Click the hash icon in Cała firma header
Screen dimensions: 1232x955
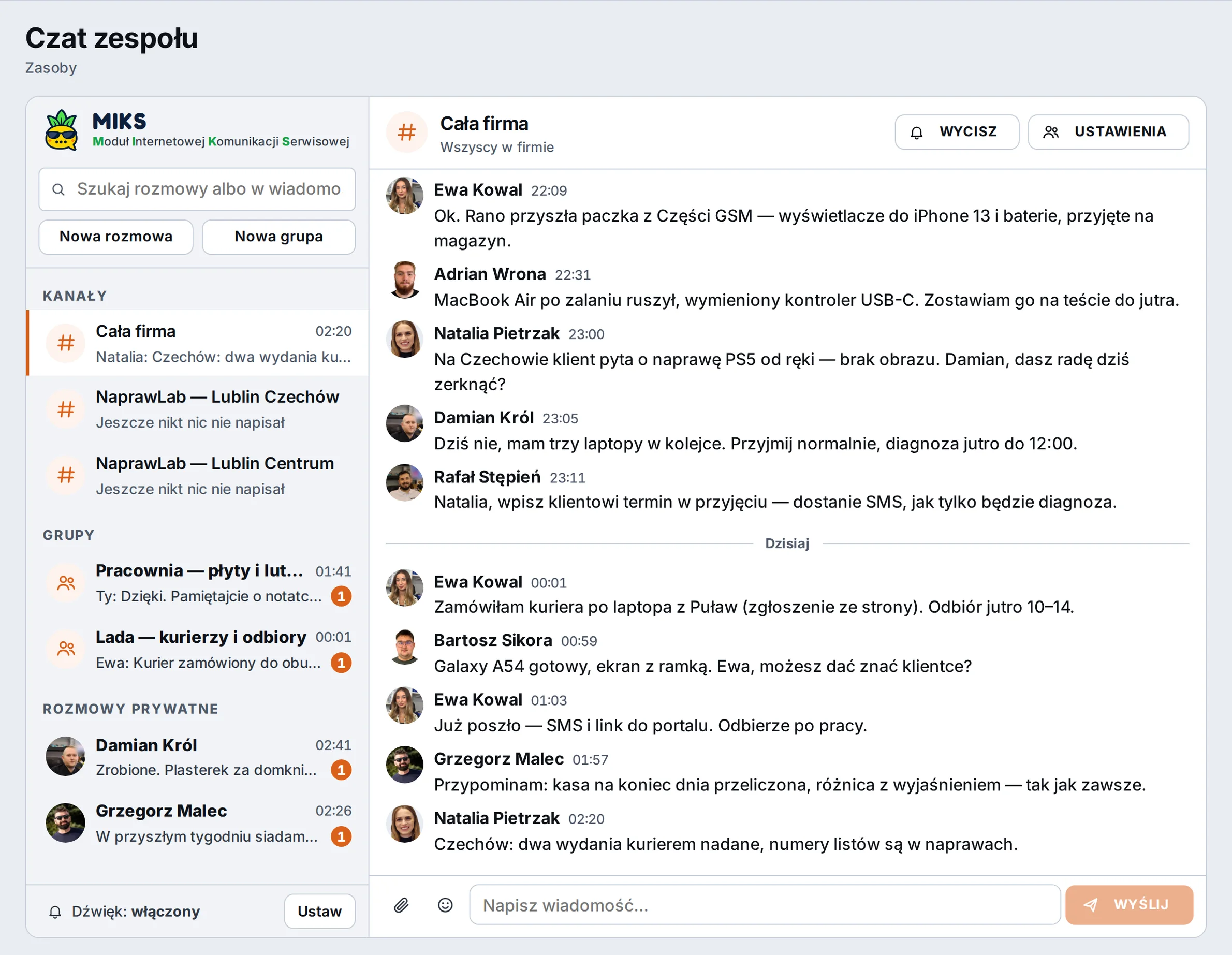click(x=407, y=133)
